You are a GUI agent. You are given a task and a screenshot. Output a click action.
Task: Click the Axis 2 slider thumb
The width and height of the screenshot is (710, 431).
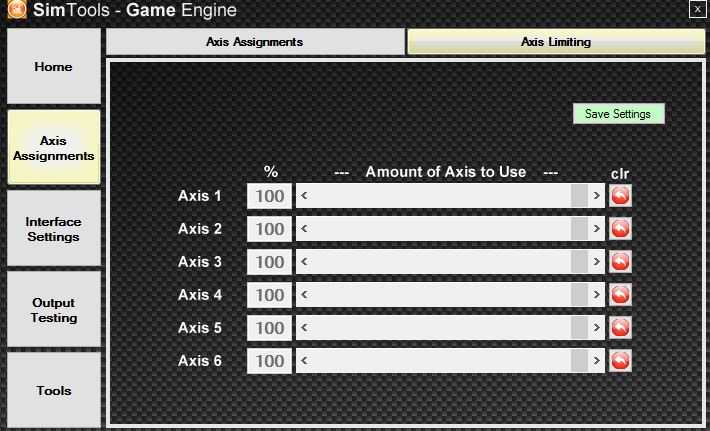pyautogui.click(x=579, y=229)
